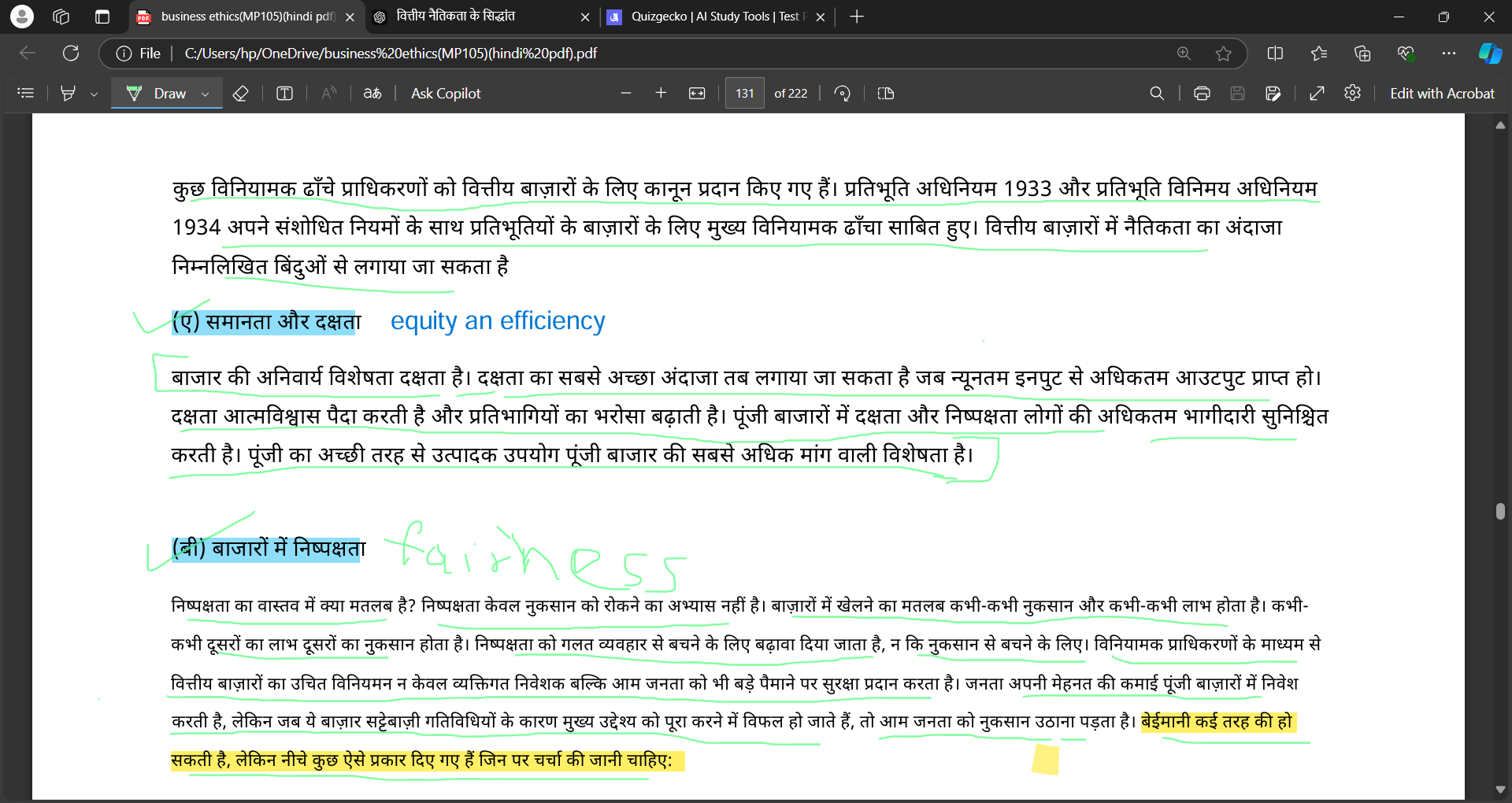Select the Highlight tool
The width and height of the screenshot is (1512, 803).
click(x=69, y=93)
